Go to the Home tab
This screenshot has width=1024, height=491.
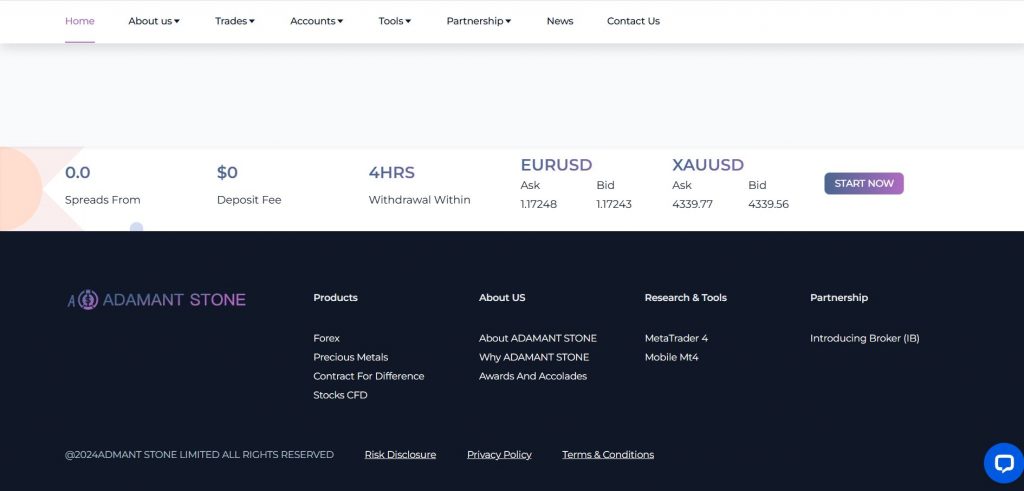pyautogui.click(x=80, y=21)
